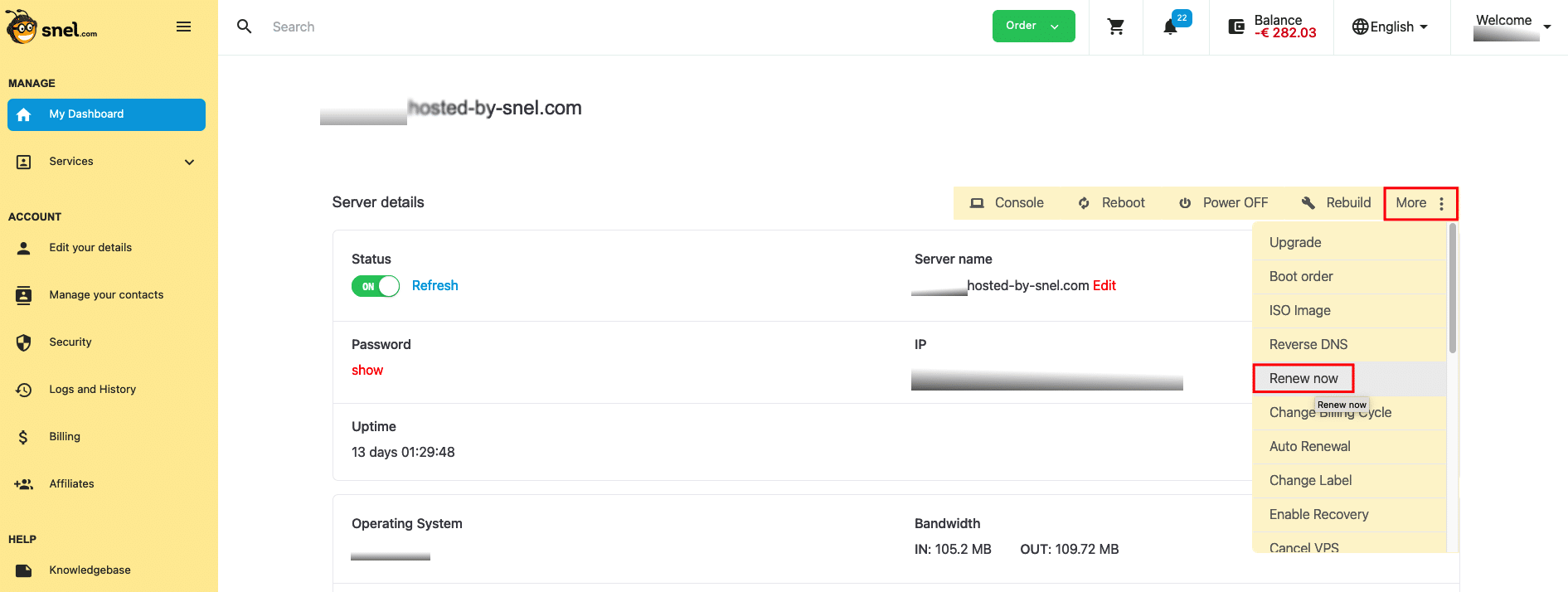This screenshot has height=592, width=1568.
Task: Click the notifications bell icon
Action: [x=1170, y=27]
